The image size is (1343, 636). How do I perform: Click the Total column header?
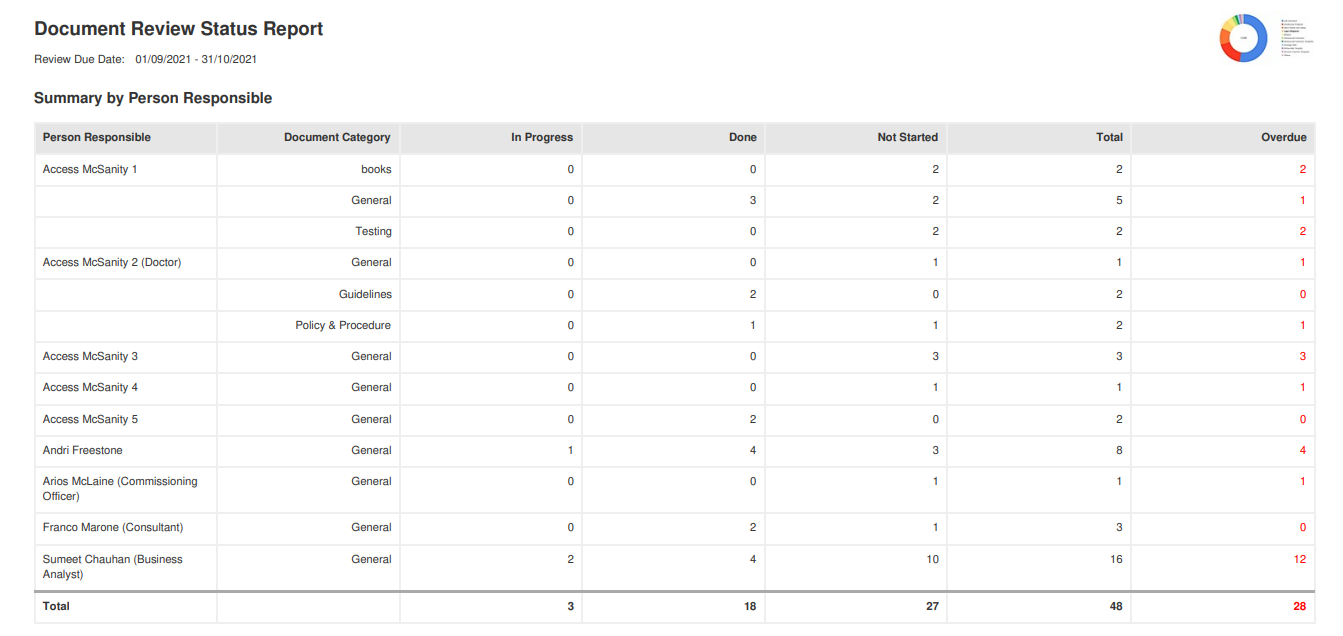(x=1110, y=137)
